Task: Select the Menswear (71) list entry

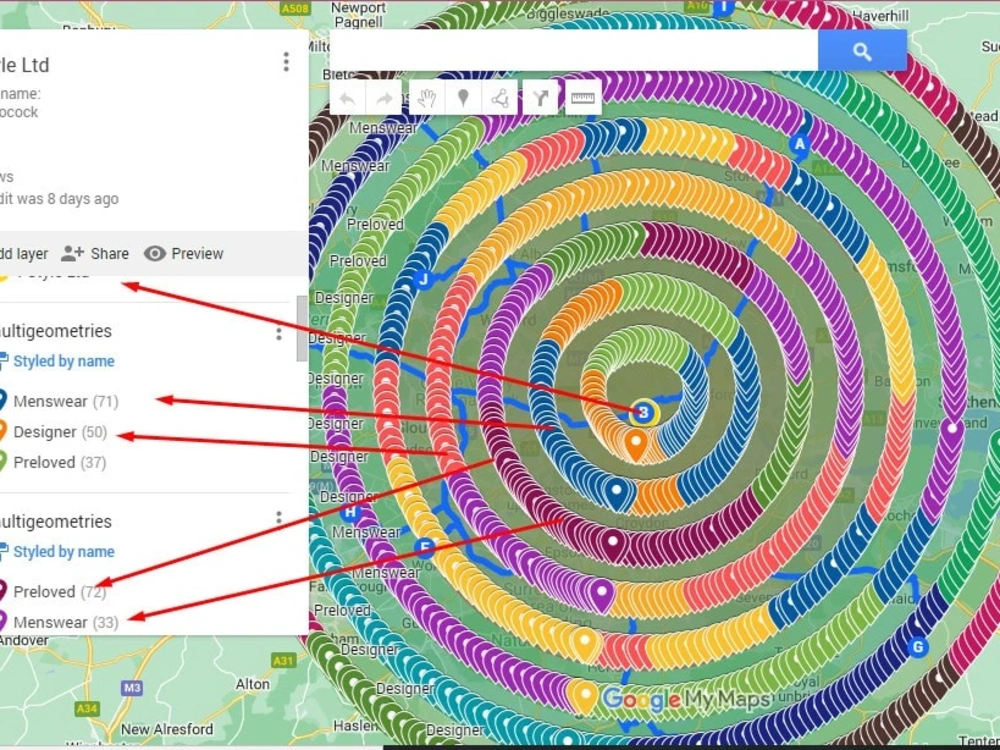Action: (x=60, y=401)
